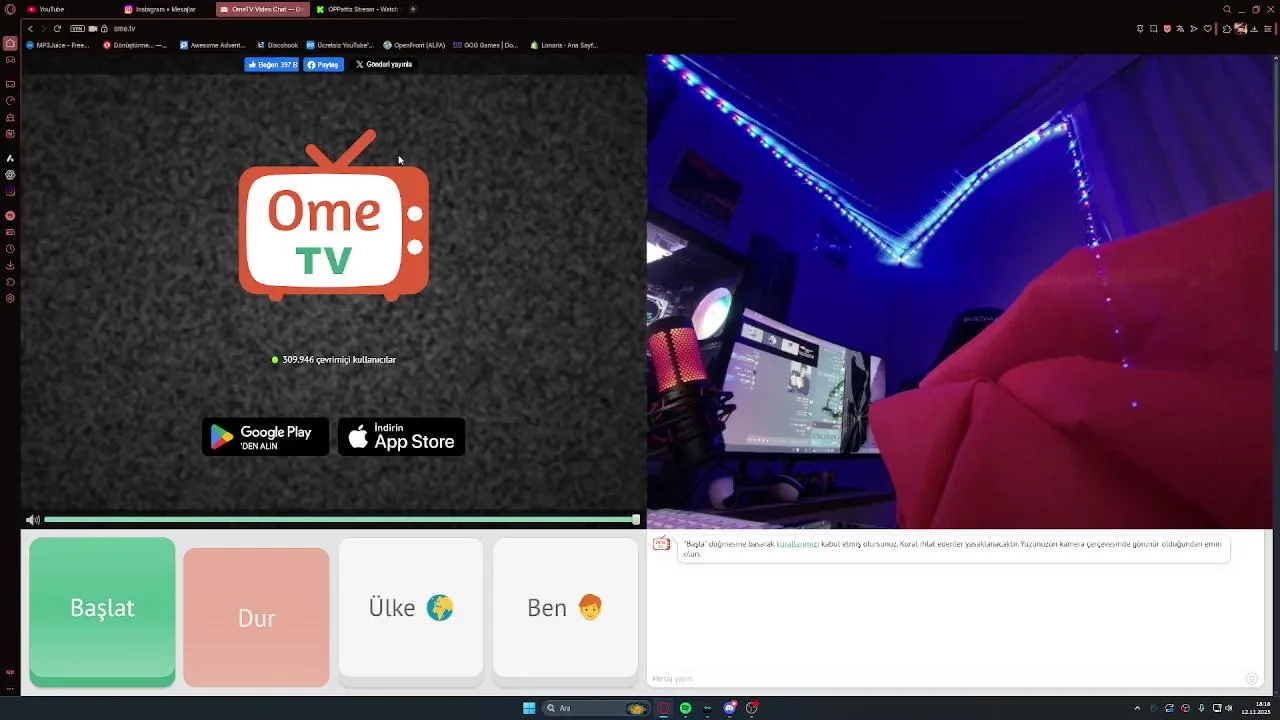1280x720 pixels.
Task: Open the Discohook bookmark
Action: (x=277, y=45)
